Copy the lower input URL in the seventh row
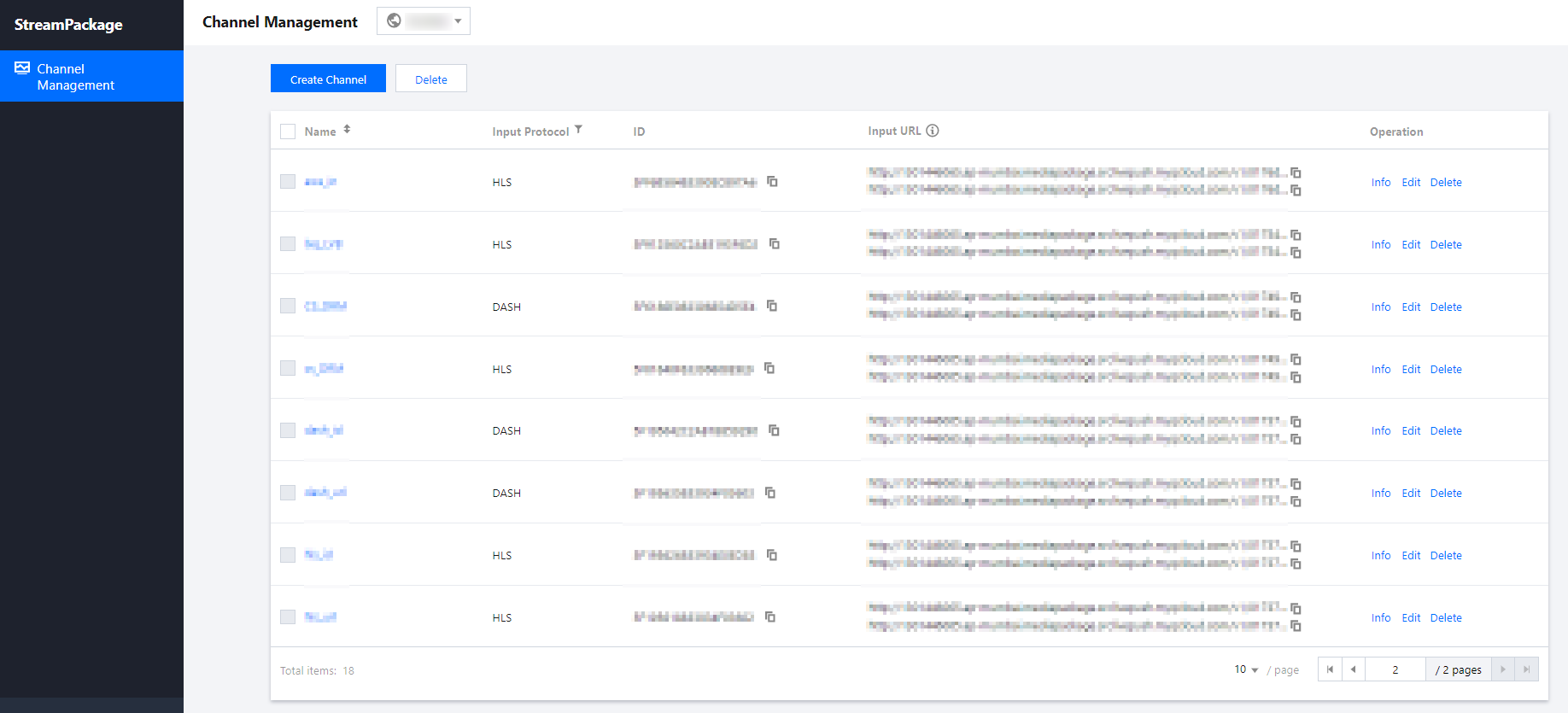This screenshot has width=1568, height=713. pos(1296,564)
